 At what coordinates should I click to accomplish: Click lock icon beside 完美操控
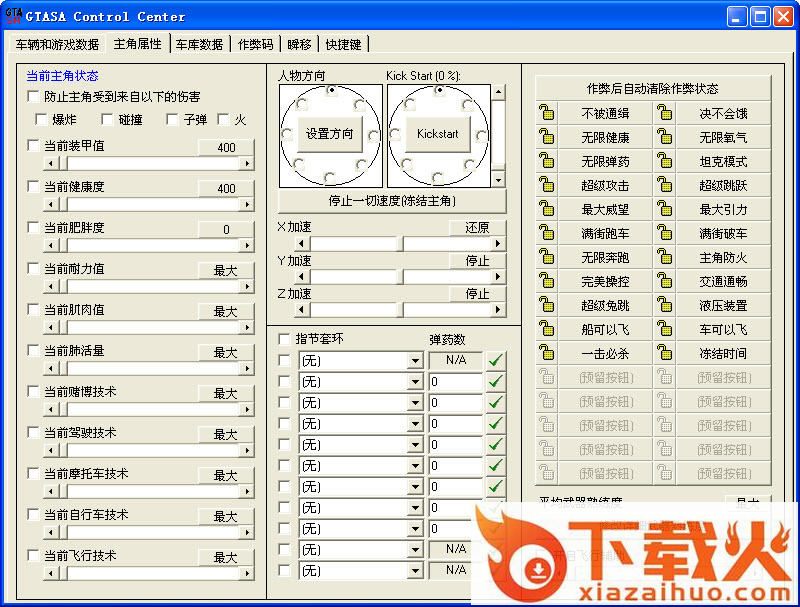pos(547,281)
